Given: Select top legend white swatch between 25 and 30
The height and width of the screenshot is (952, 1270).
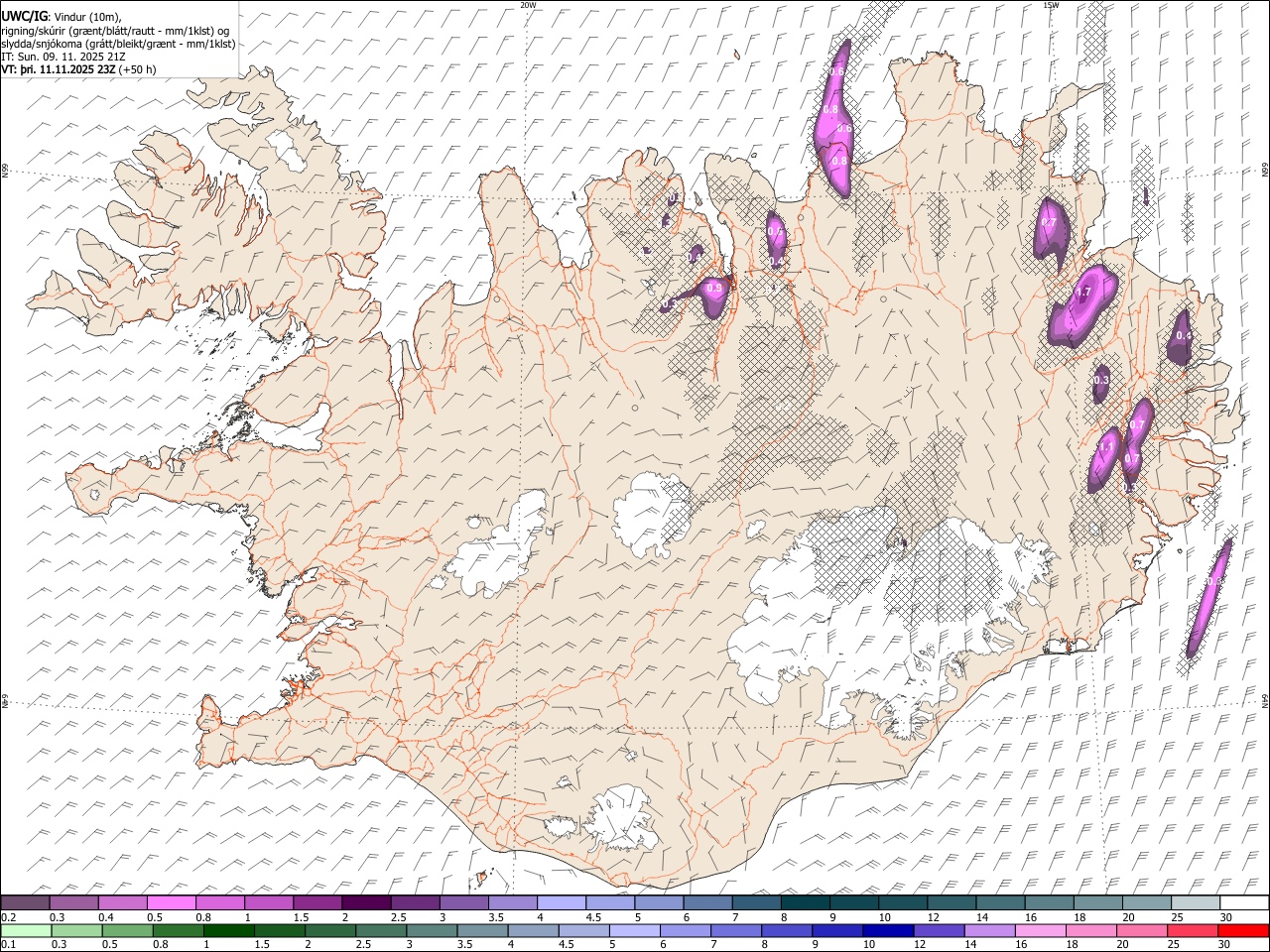Looking at the screenshot, I should (x=1195, y=902).
